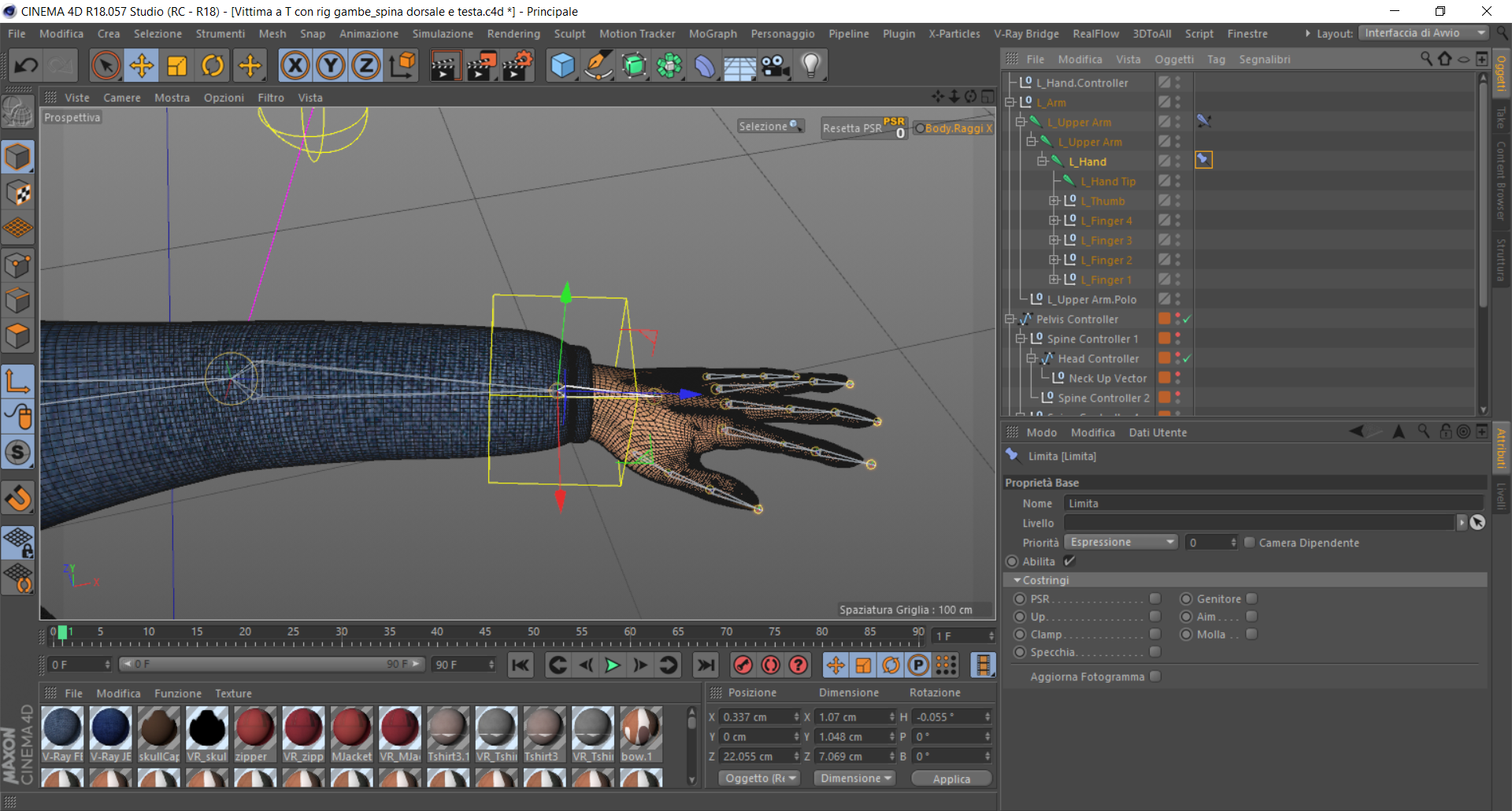Image resolution: width=1512 pixels, height=811 pixels.
Task: Jump to the animation start
Action: 521,665
